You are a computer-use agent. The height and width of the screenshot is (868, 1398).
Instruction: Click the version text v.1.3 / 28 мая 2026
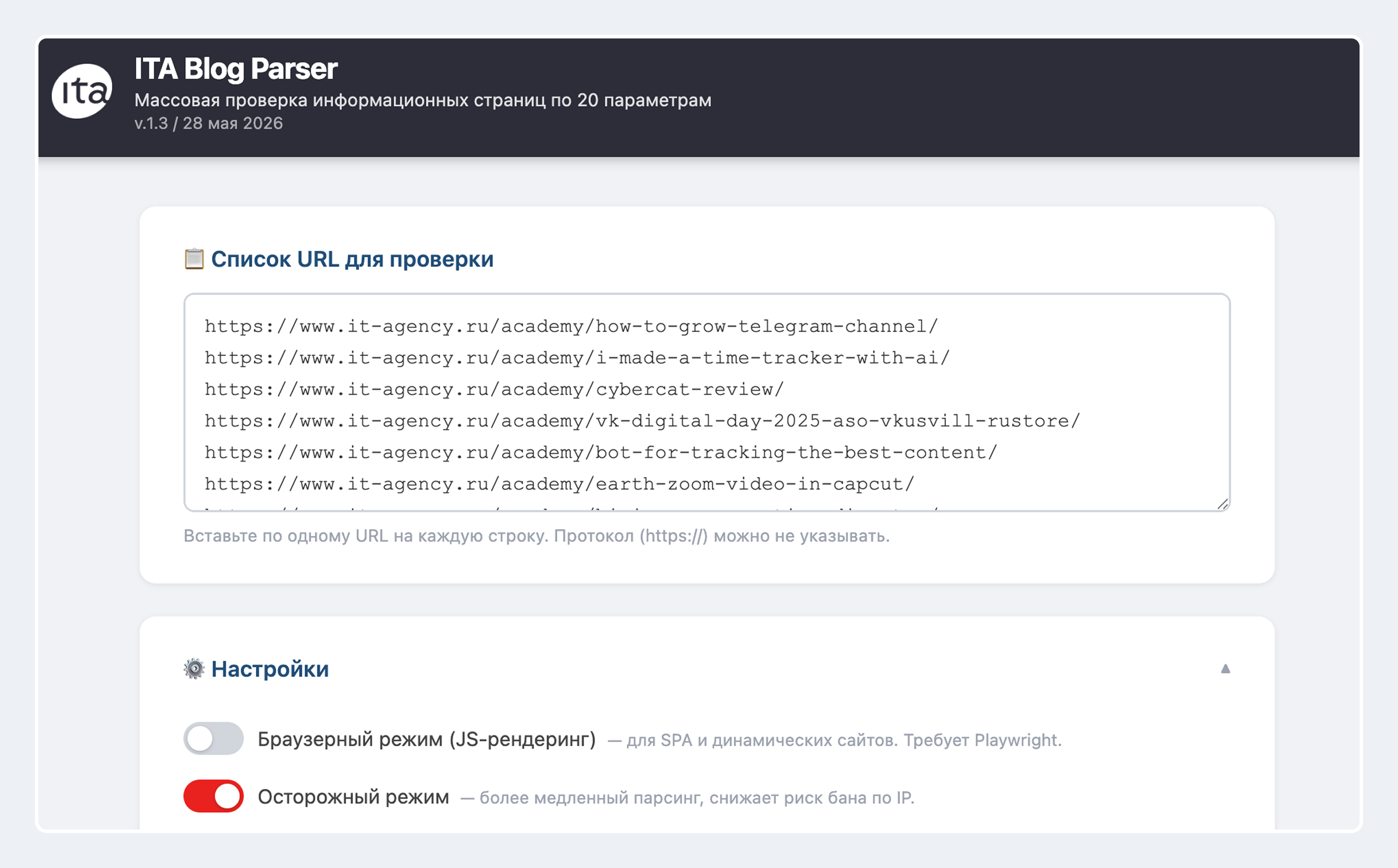209,124
